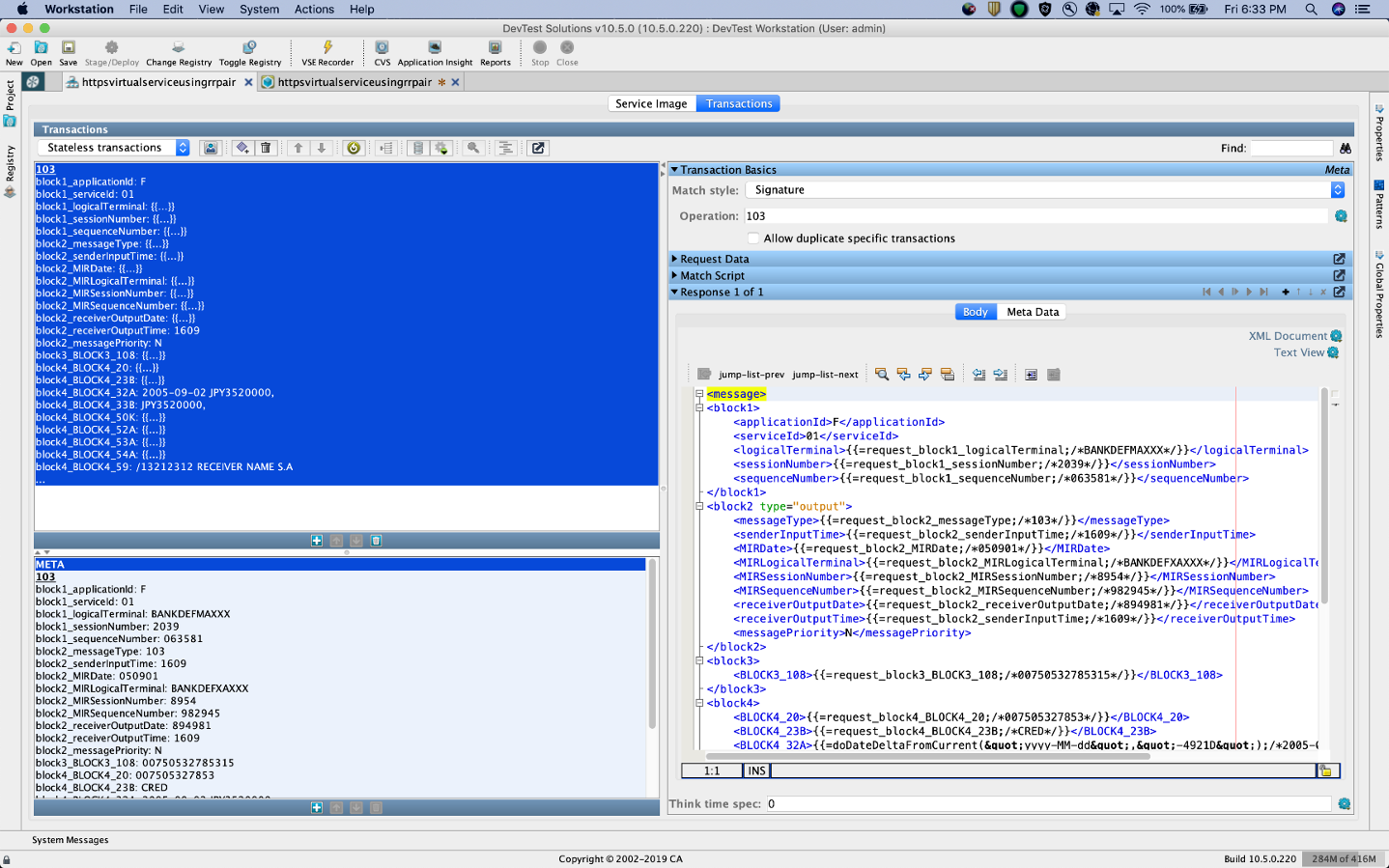Click the Operation field showing 103

coord(1035,216)
